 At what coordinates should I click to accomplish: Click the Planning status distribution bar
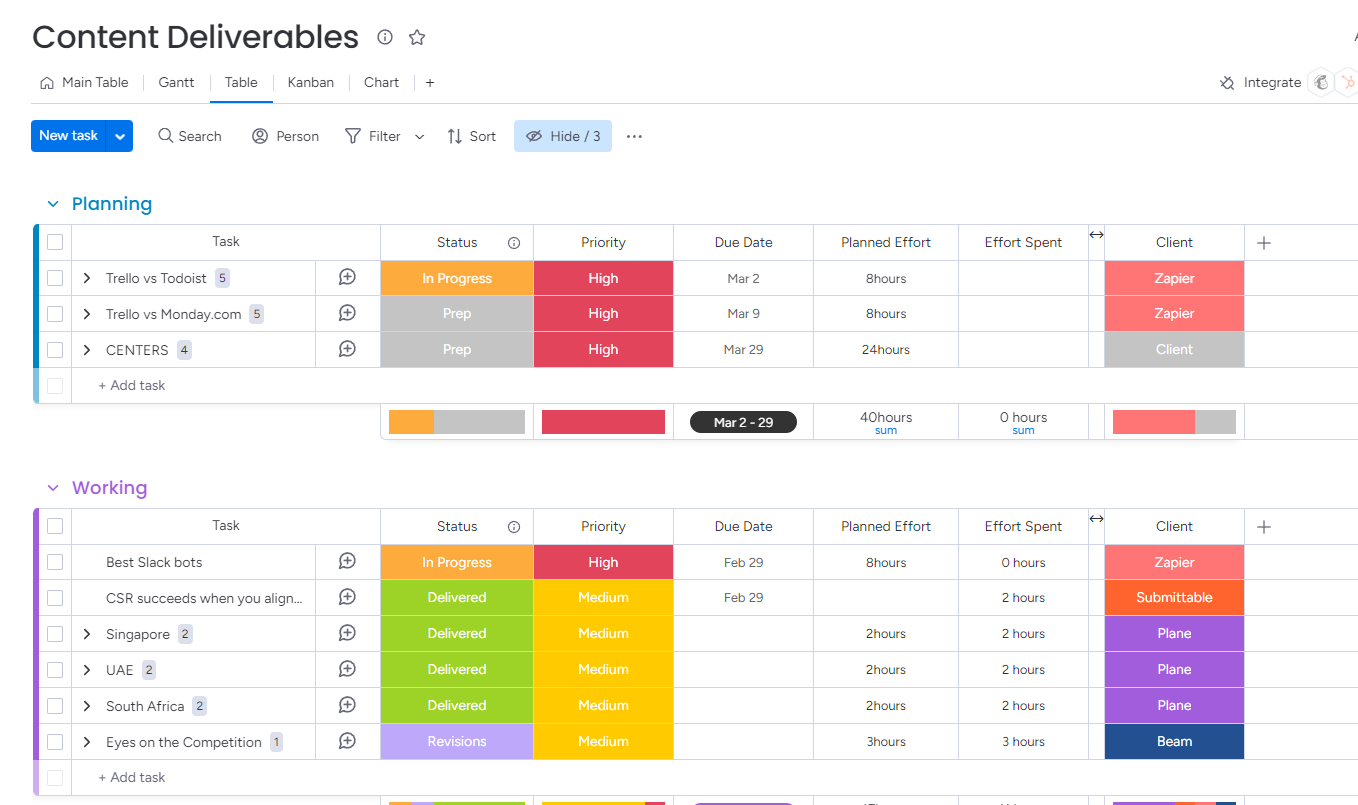pyautogui.click(x=456, y=421)
